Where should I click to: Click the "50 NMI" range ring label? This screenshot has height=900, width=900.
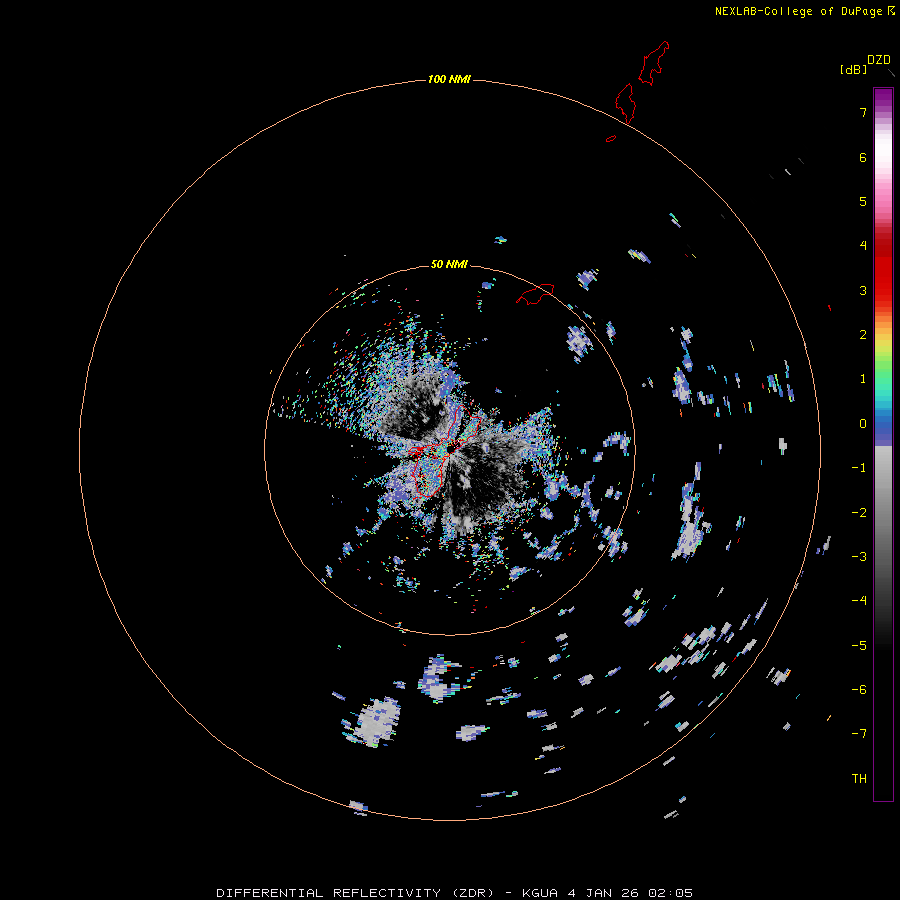(449, 264)
